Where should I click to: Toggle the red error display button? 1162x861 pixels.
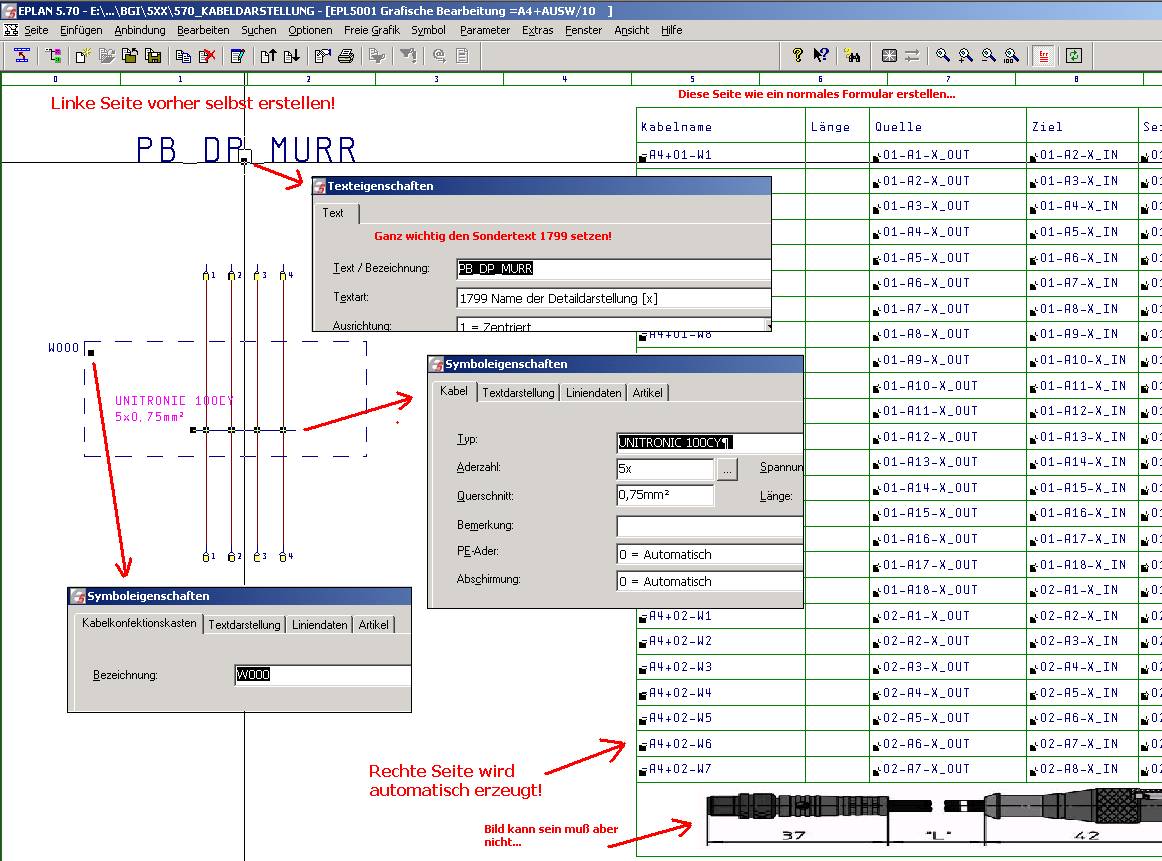point(1044,56)
